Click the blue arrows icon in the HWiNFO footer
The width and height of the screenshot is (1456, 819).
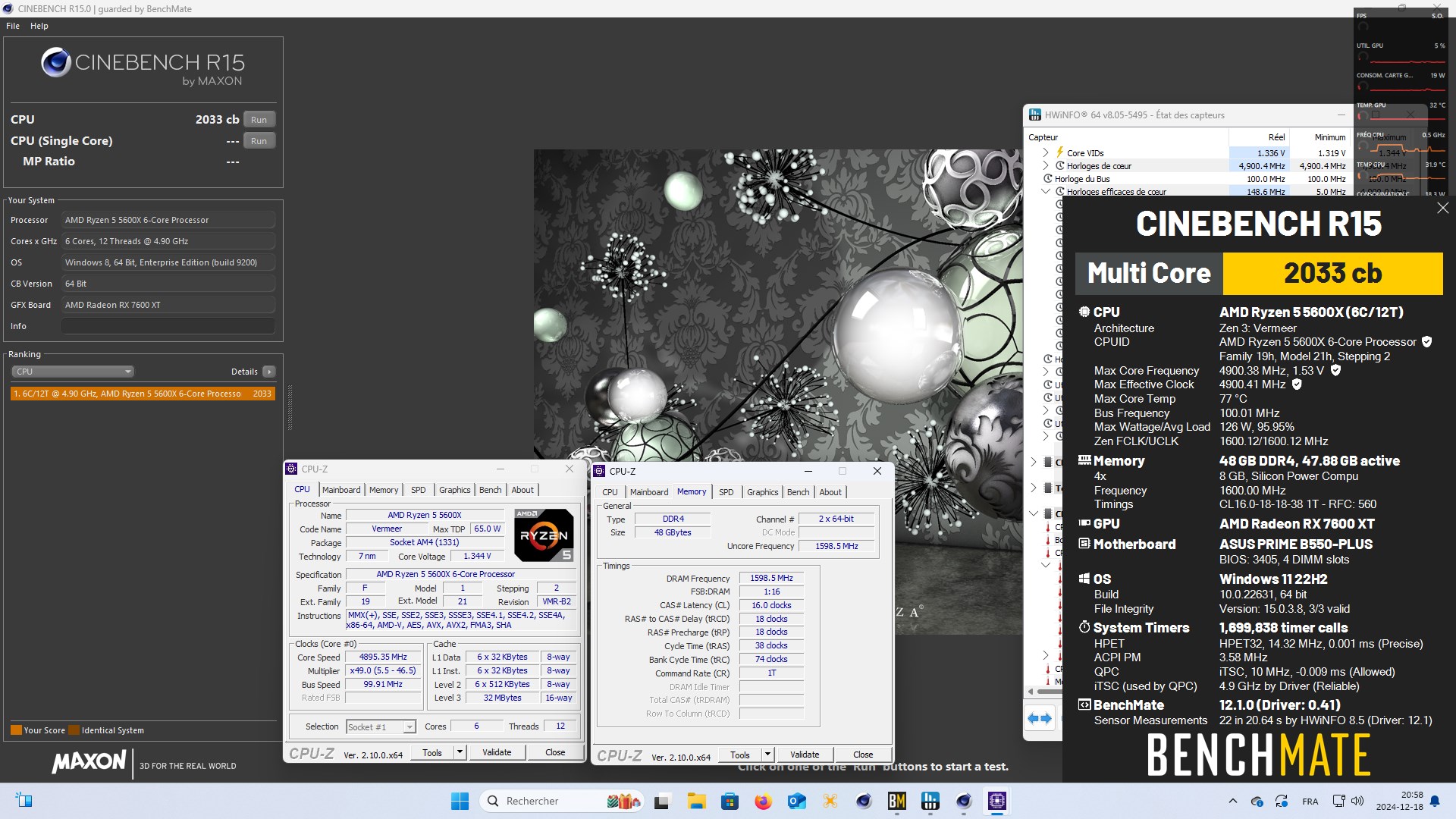point(1040,718)
